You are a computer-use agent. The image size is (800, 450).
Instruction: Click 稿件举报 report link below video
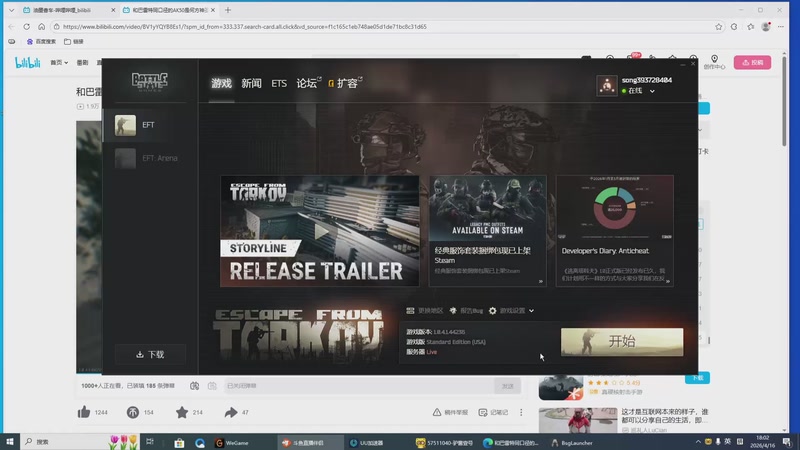coord(450,412)
